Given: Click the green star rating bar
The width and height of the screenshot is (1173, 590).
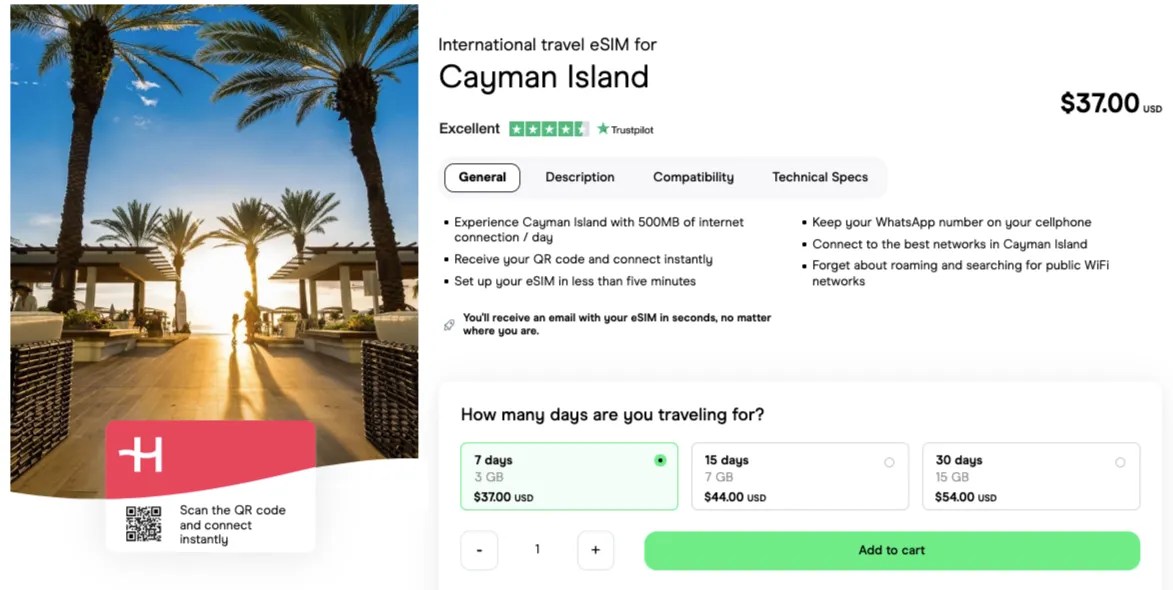Looking at the screenshot, I should 548,128.
